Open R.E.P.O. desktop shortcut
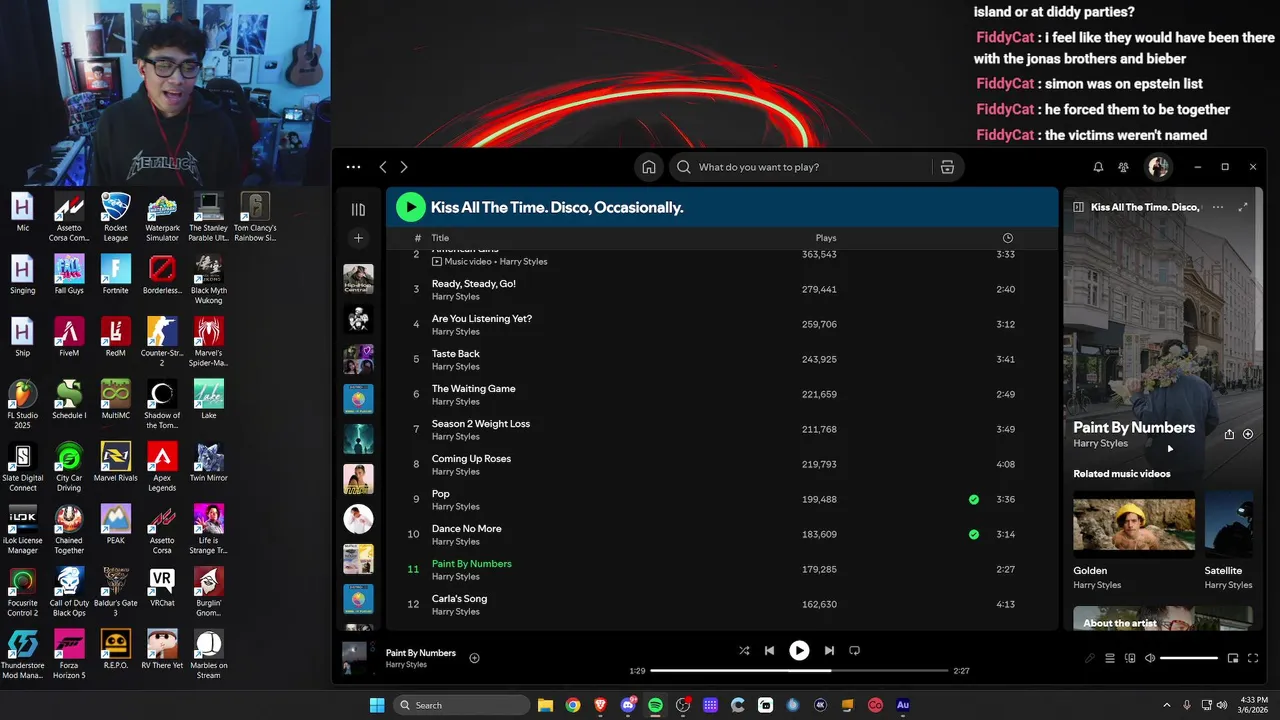 pyautogui.click(x=116, y=650)
